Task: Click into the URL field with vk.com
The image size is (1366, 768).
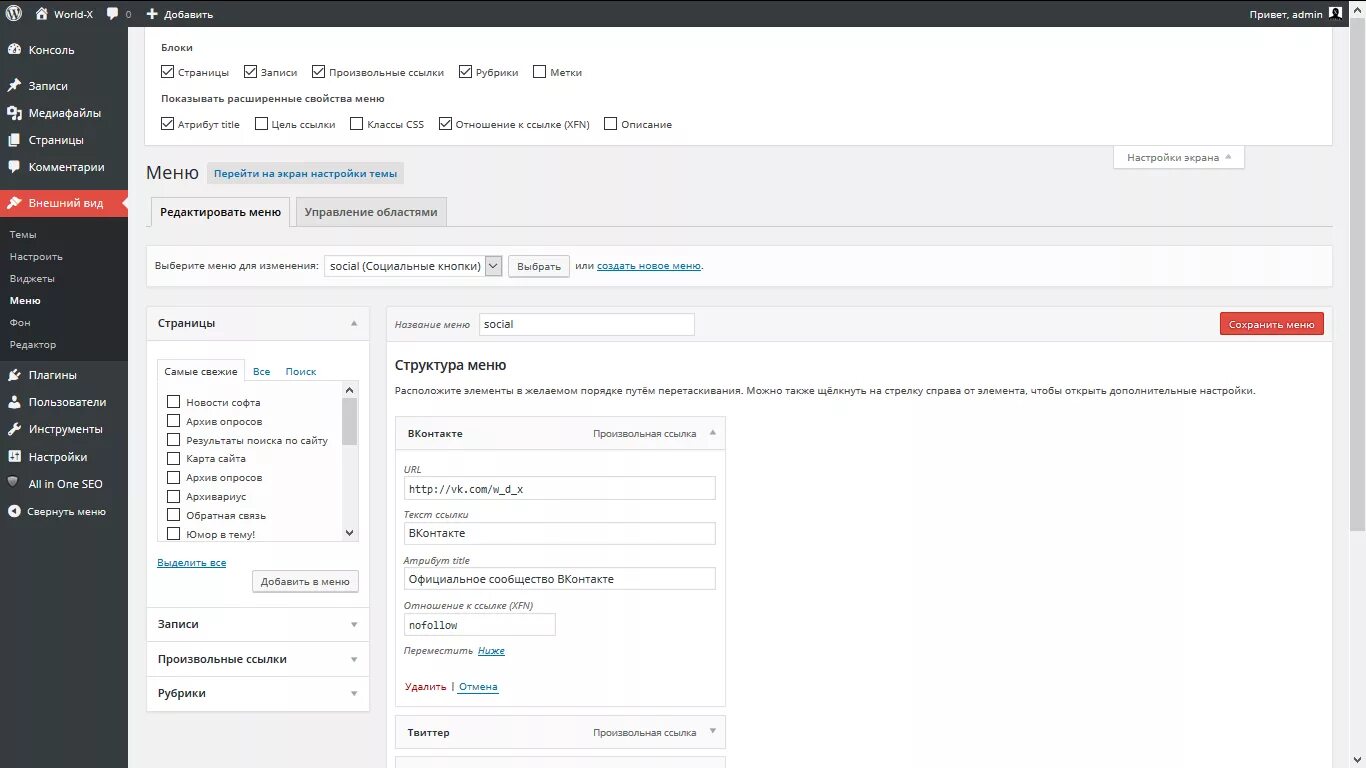Action: (x=560, y=488)
